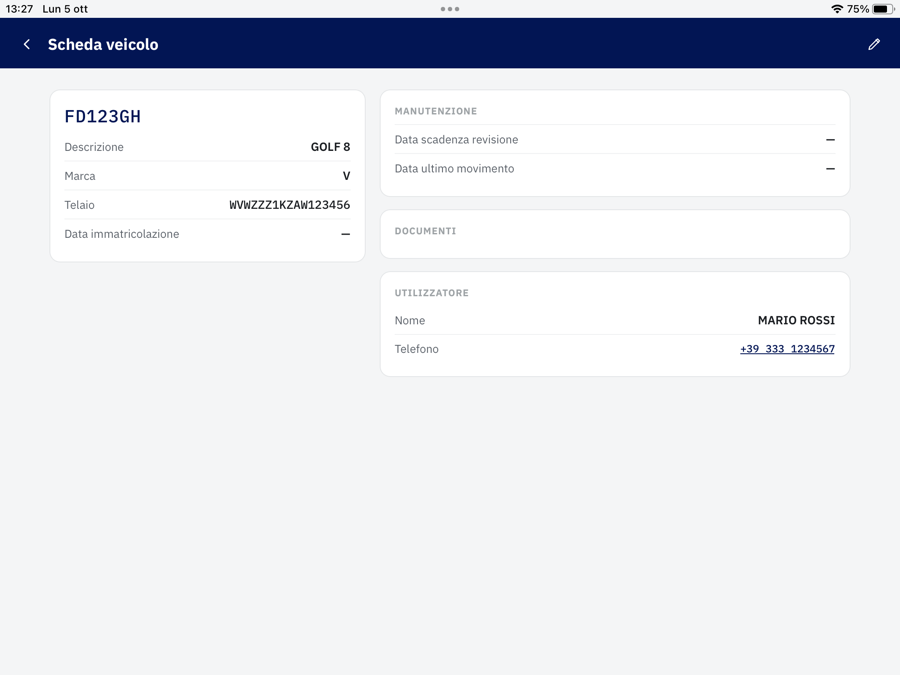
Task: Tap the Data scadenza revisione label
Action: (x=456, y=139)
